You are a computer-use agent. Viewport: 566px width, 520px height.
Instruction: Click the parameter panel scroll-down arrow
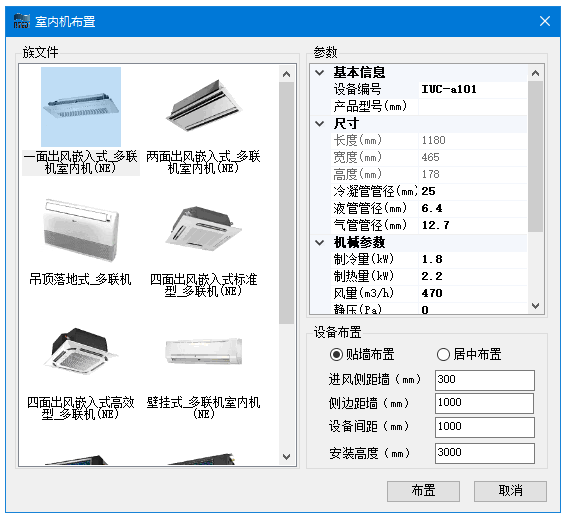coord(536,306)
